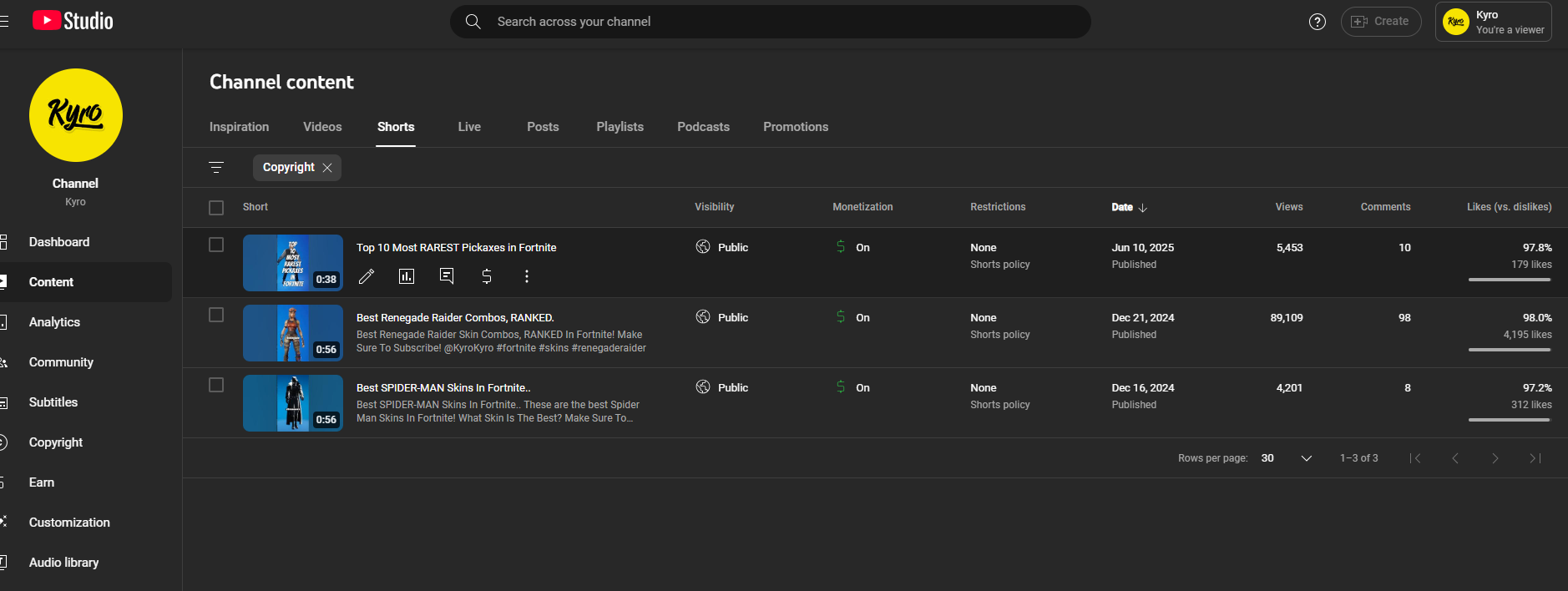Select all shorts with header checkbox
1568x591 pixels.
[x=216, y=208]
